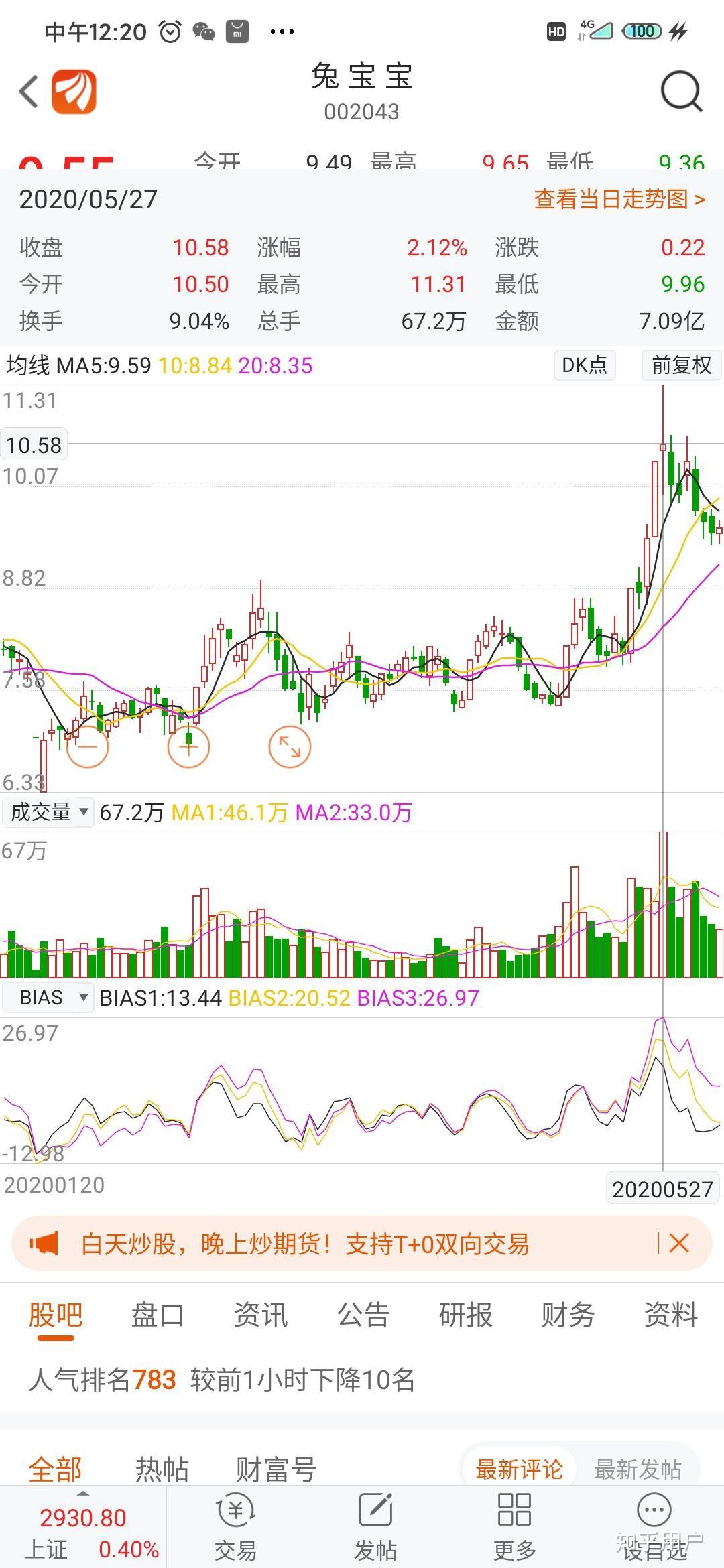Select the 最新发帖 sort option
The image size is (724, 1568).
point(638,1469)
